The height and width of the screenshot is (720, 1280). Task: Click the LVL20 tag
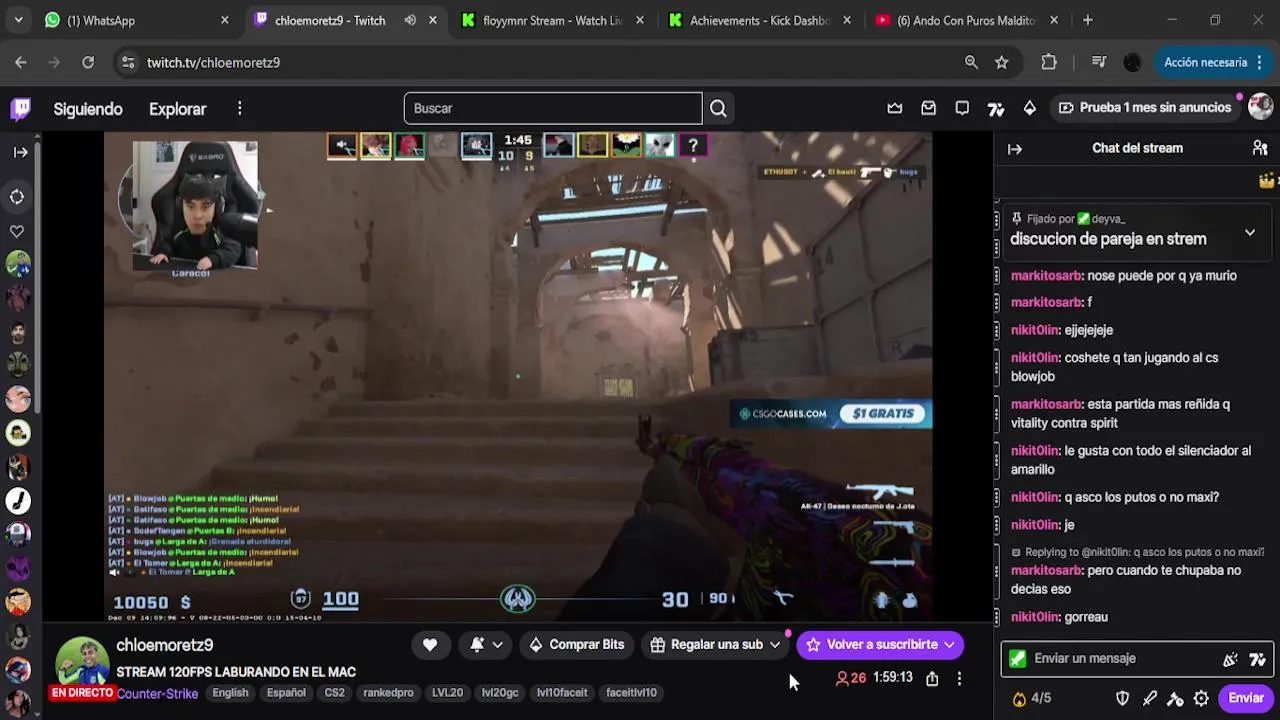pos(447,692)
